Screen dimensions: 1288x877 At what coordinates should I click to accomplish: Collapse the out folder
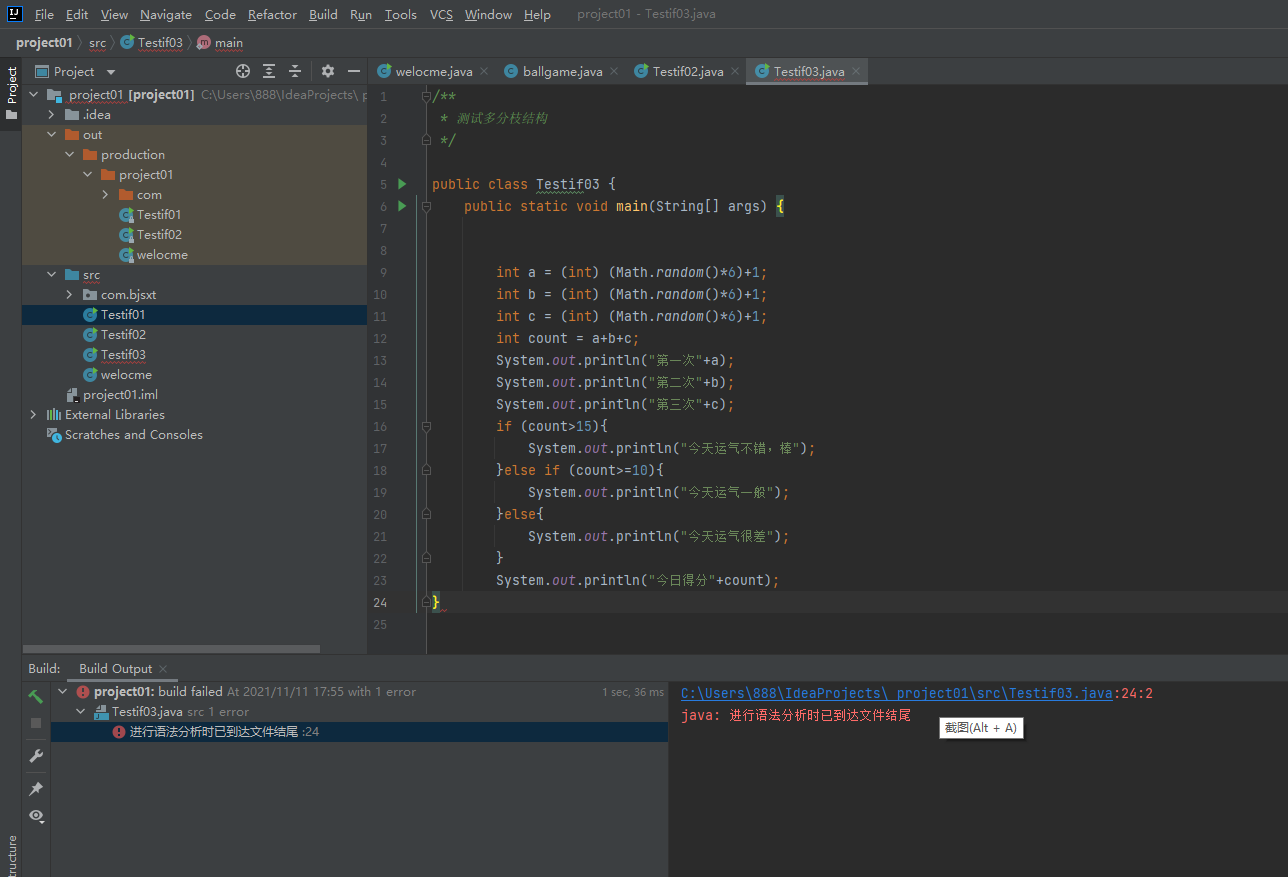(x=51, y=135)
